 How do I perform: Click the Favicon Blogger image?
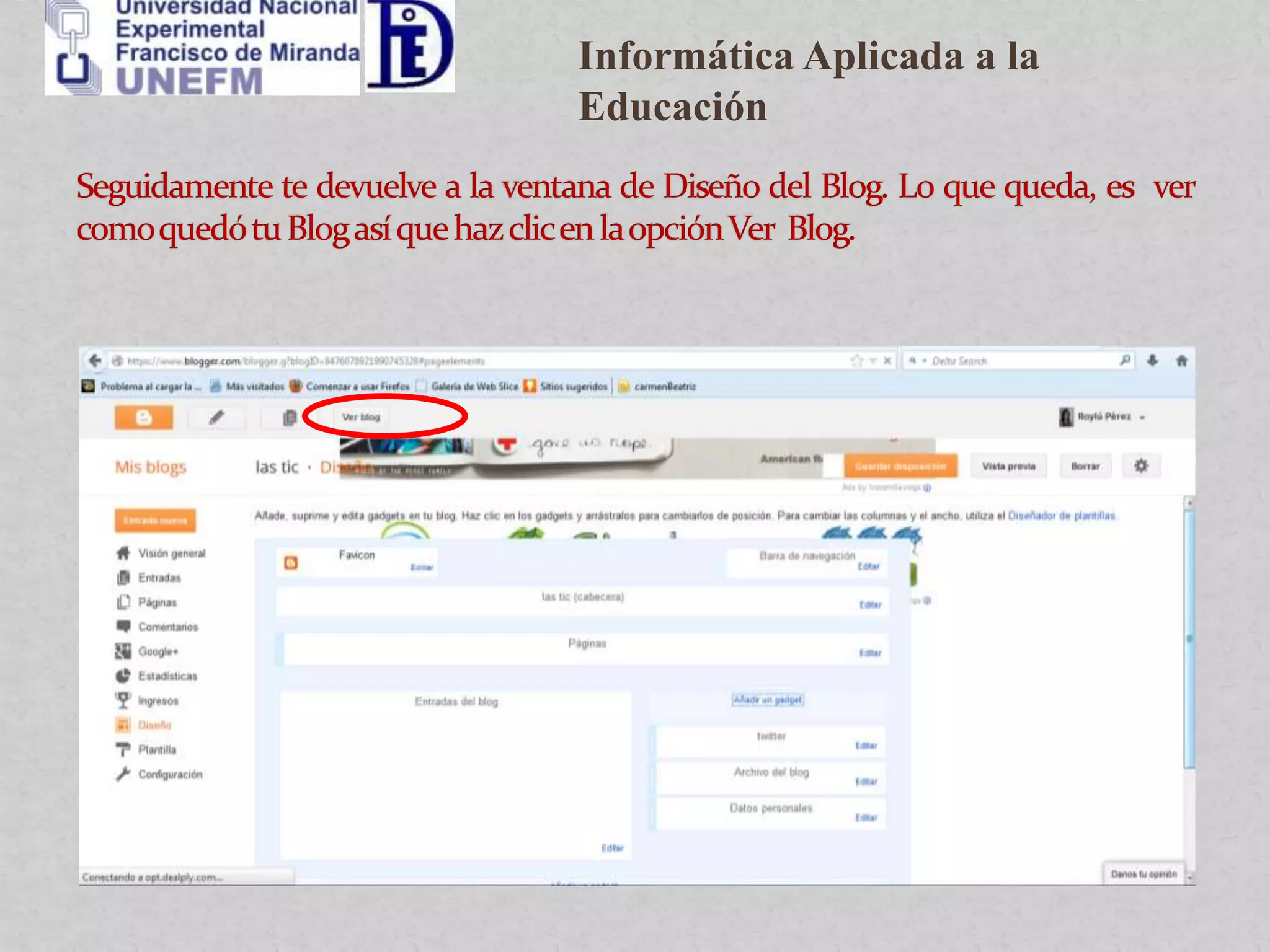click(291, 562)
